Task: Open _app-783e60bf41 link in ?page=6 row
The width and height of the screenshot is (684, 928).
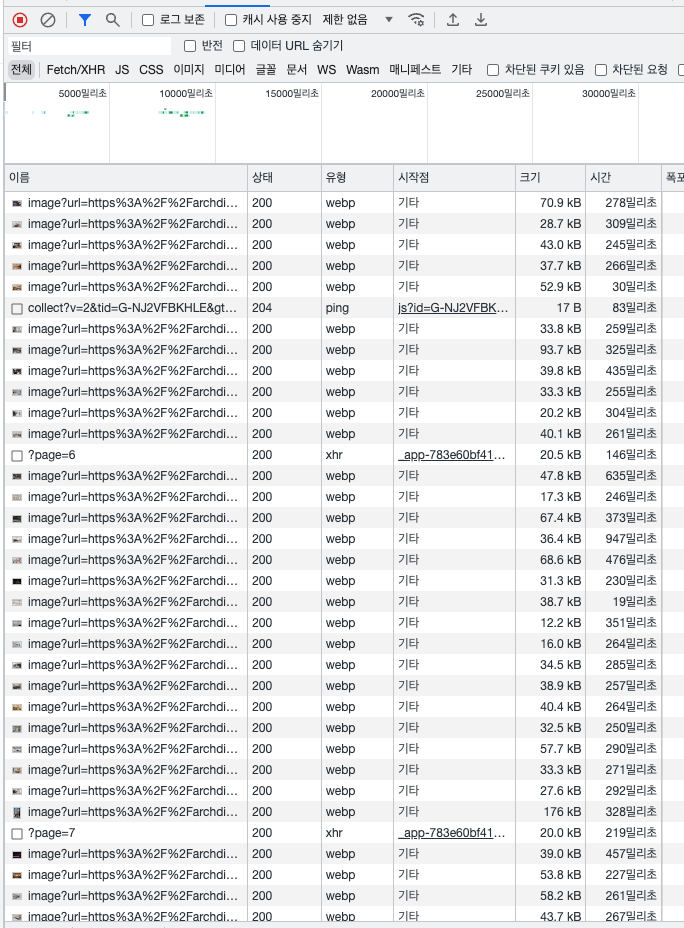Action: pos(451,455)
